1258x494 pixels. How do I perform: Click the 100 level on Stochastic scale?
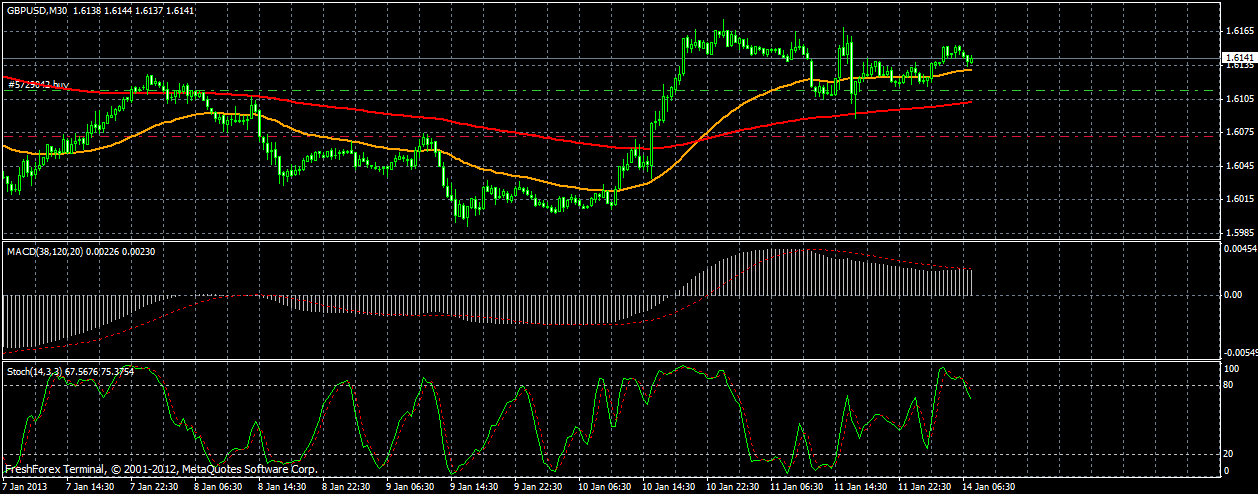point(1231,369)
